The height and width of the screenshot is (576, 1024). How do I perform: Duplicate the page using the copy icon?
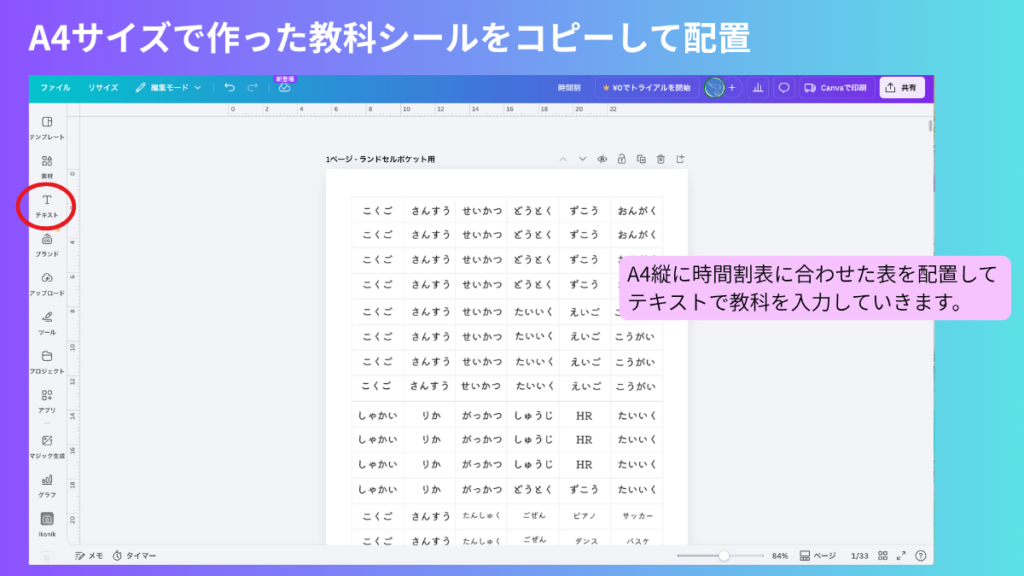[642, 159]
